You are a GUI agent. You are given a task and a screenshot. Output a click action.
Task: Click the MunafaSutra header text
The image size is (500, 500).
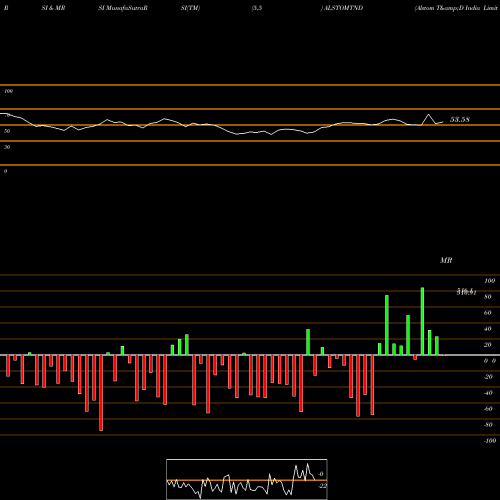click(126, 8)
